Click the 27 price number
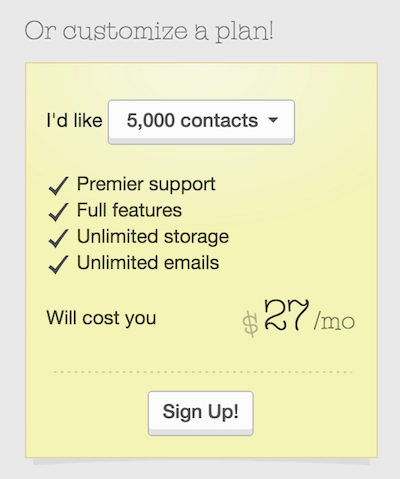Image resolution: width=400 pixels, height=479 pixels. [x=287, y=314]
